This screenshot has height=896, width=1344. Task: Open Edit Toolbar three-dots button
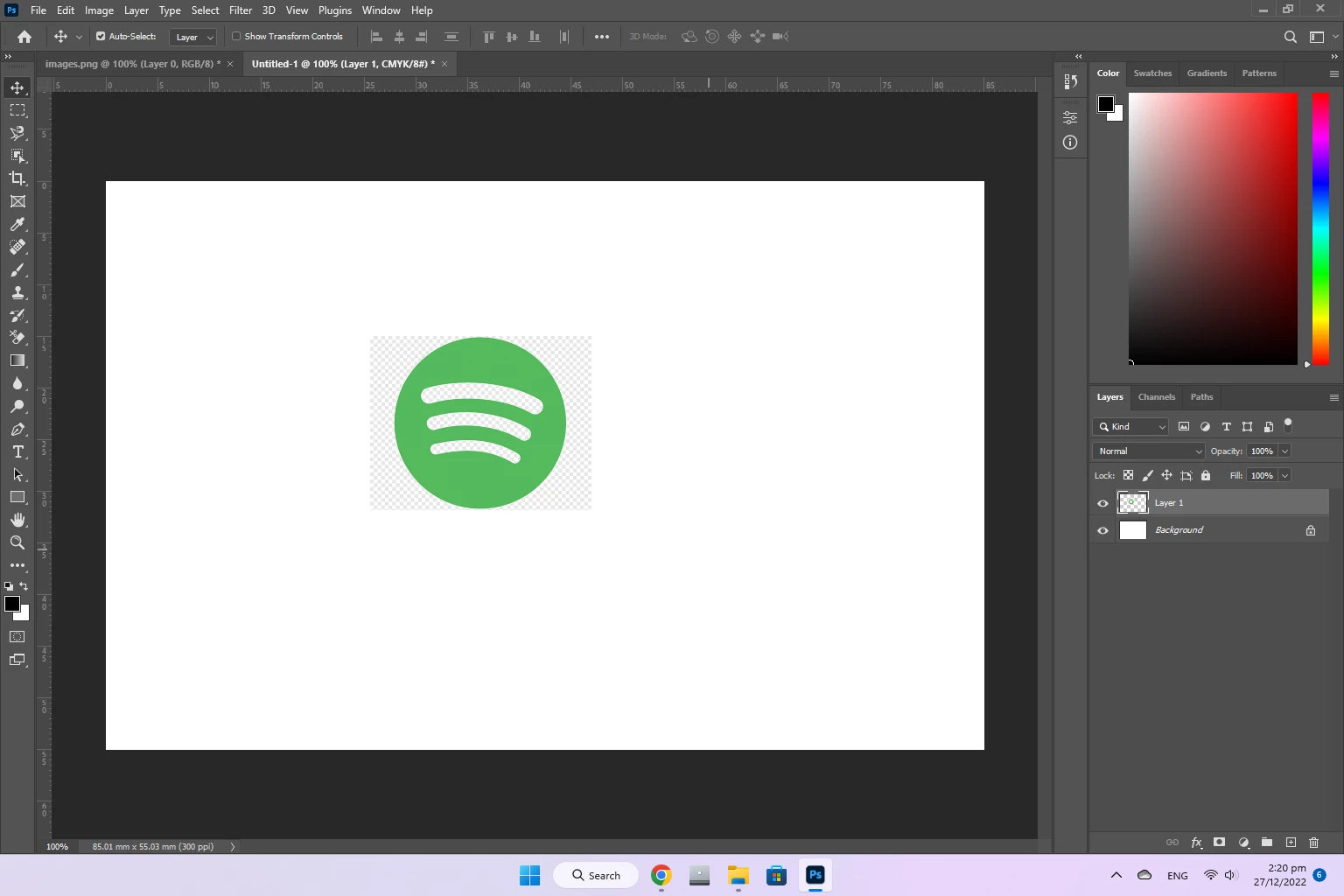click(x=17, y=565)
